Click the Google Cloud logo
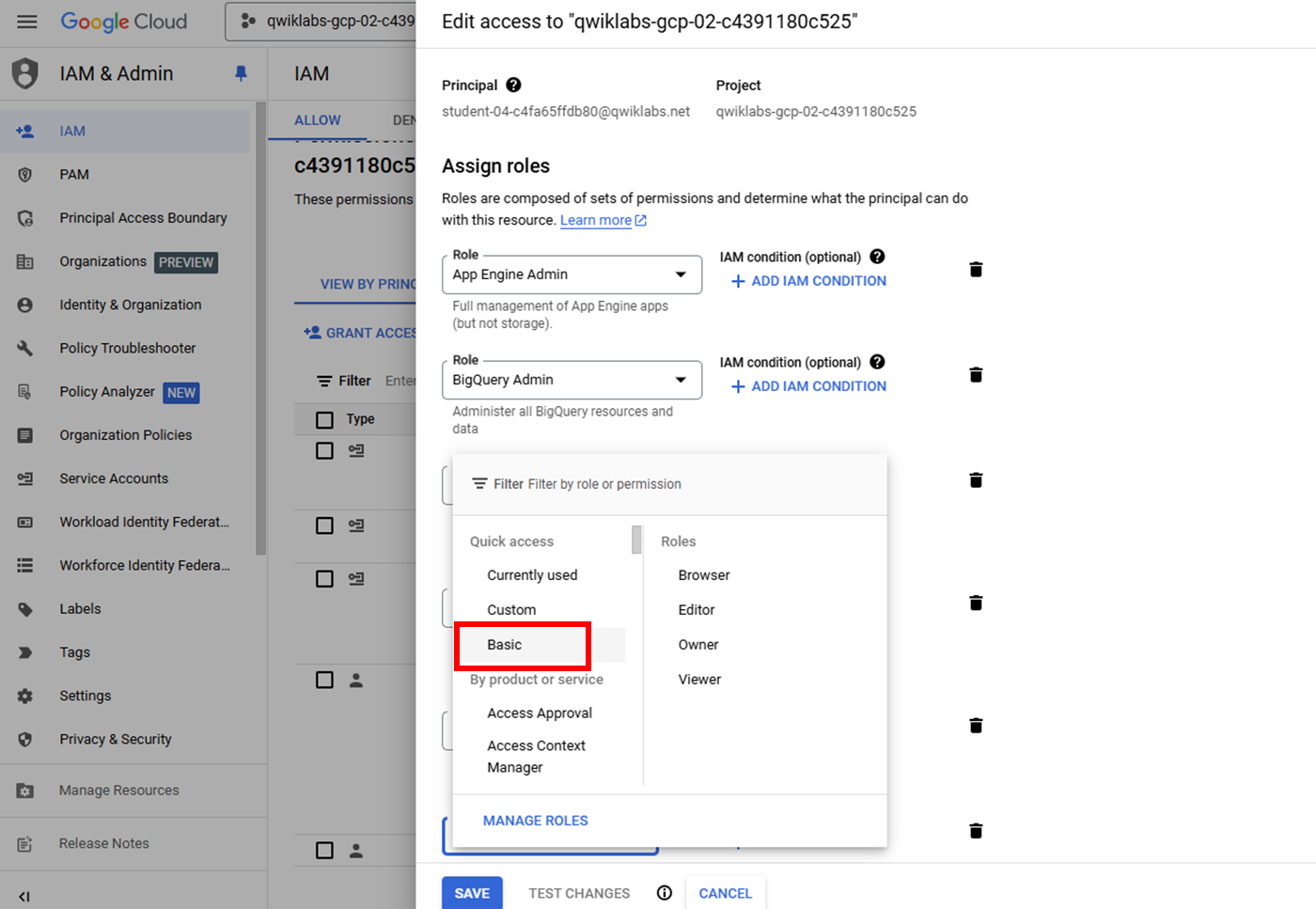This screenshot has width=1316, height=909. click(x=124, y=21)
